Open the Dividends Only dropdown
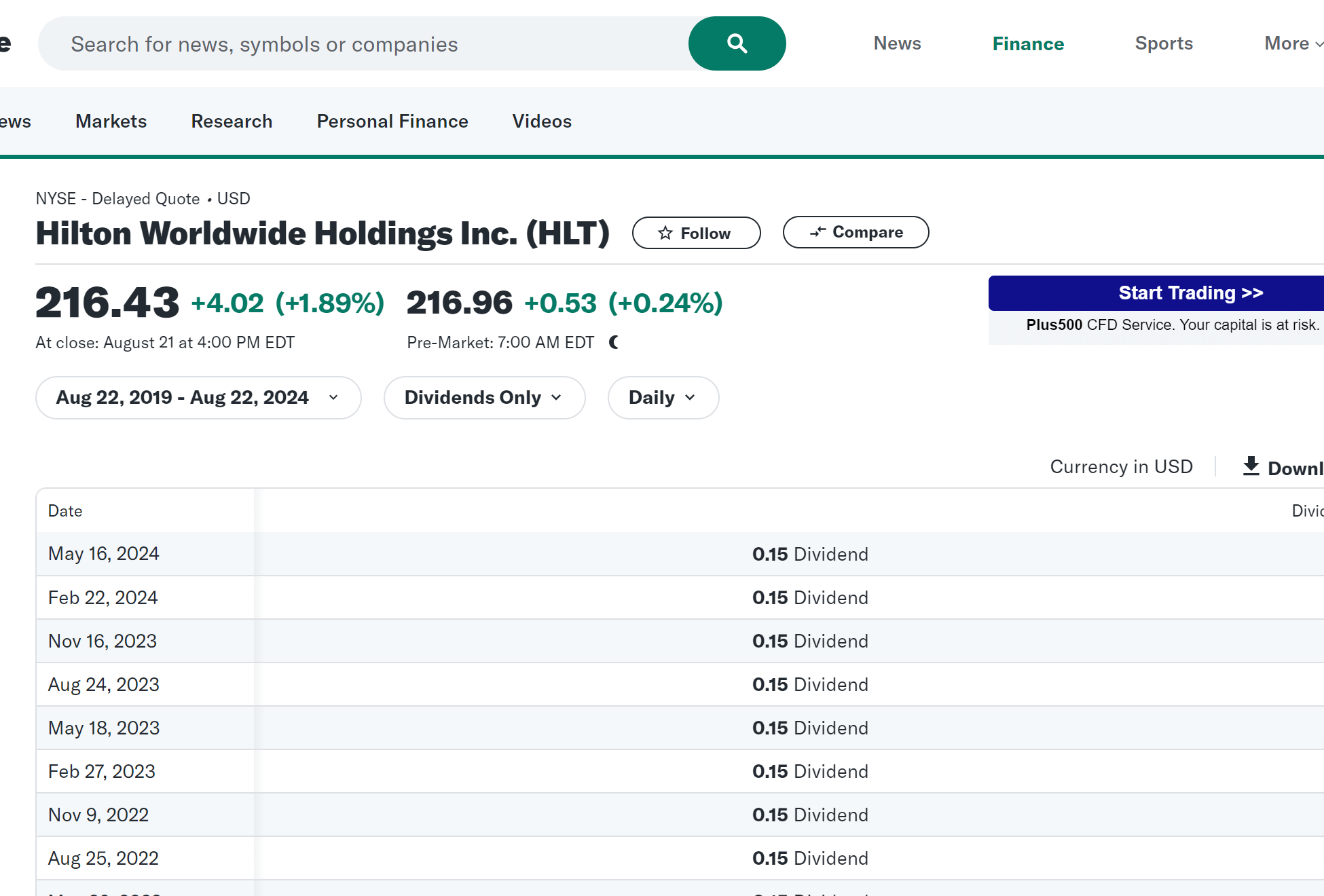Viewport: 1324px width, 896px height. tap(484, 398)
